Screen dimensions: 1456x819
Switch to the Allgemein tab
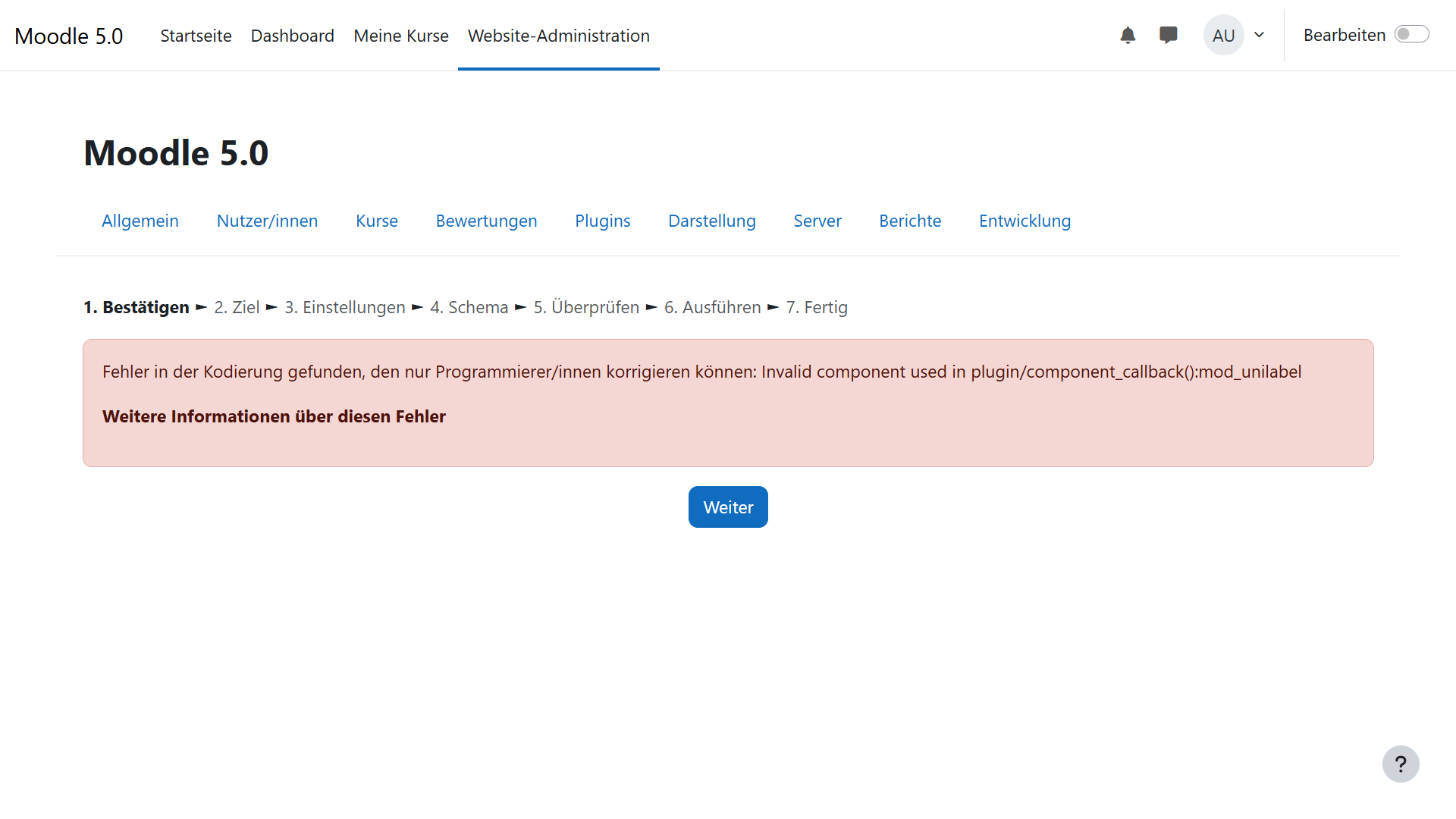[x=140, y=221]
